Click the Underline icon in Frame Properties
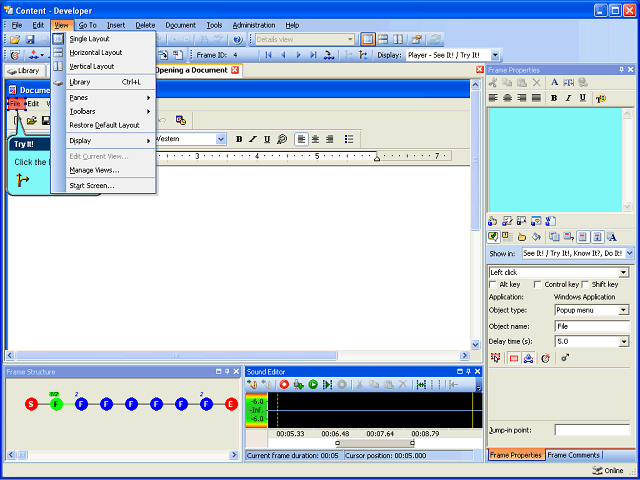The image size is (640, 480). pyautogui.click(x=583, y=98)
